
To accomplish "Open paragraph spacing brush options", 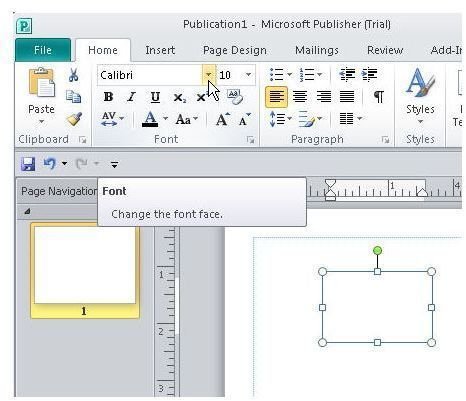I will 310,119.
